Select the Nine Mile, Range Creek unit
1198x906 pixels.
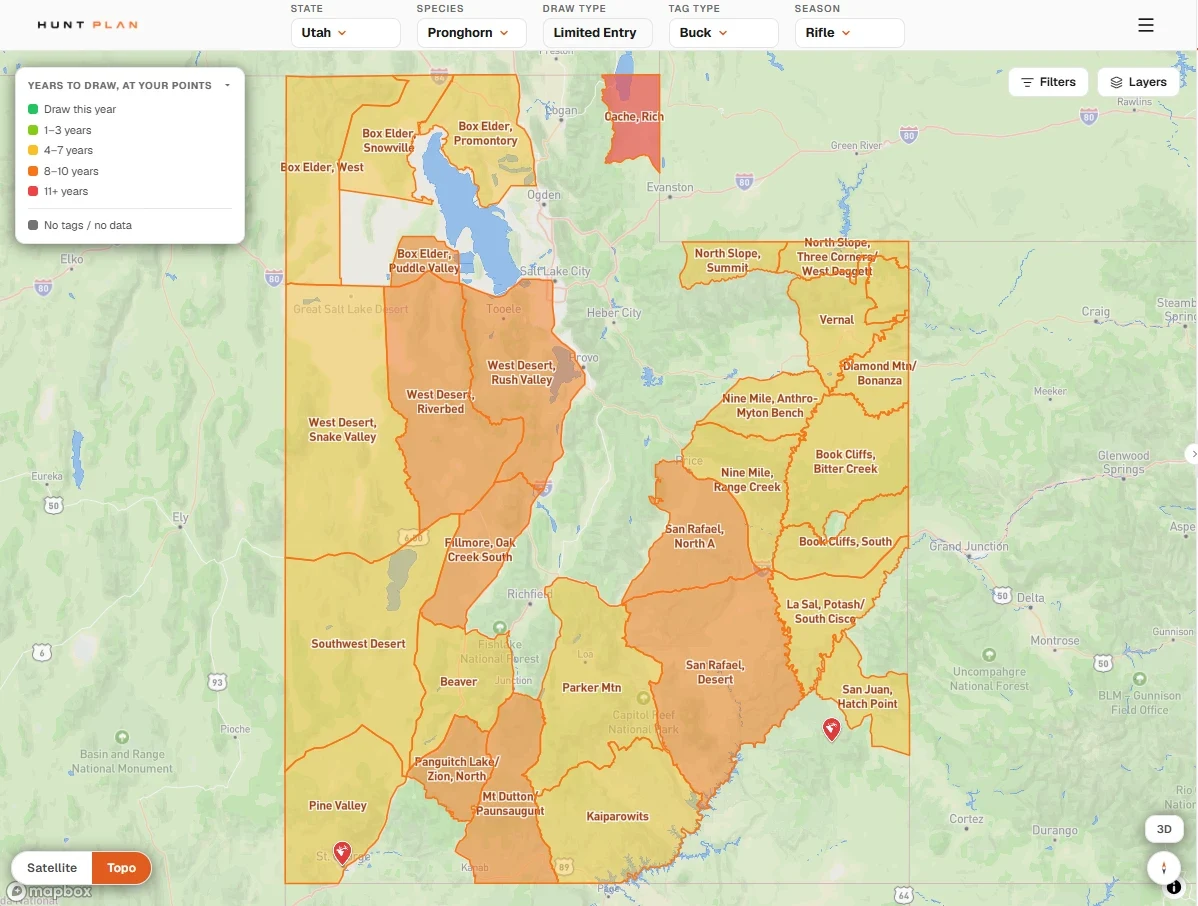click(747, 480)
